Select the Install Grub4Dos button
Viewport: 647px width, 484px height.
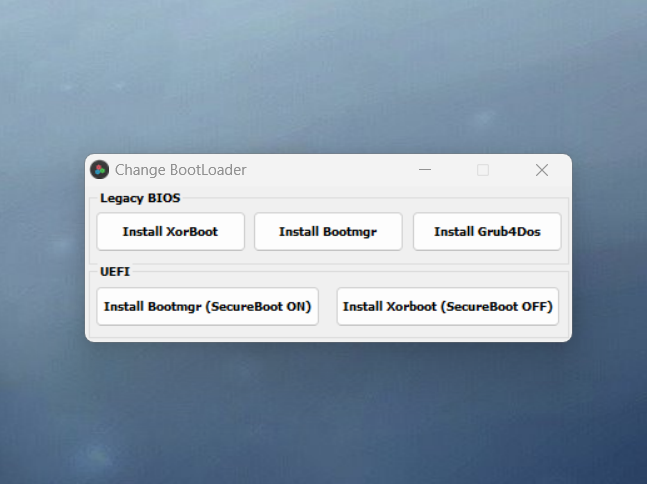click(487, 231)
